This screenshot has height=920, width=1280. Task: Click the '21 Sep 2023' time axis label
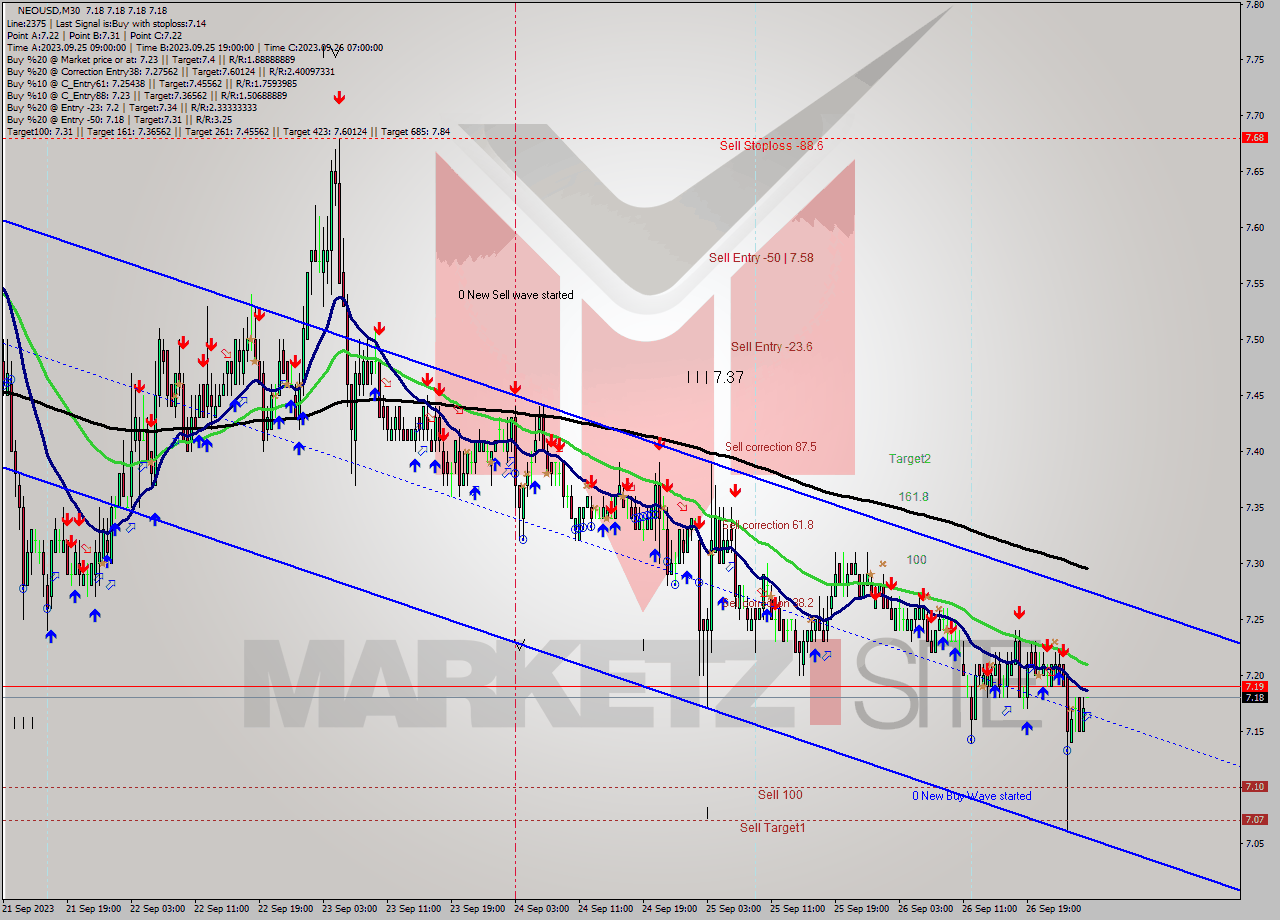(x=27, y=909)
